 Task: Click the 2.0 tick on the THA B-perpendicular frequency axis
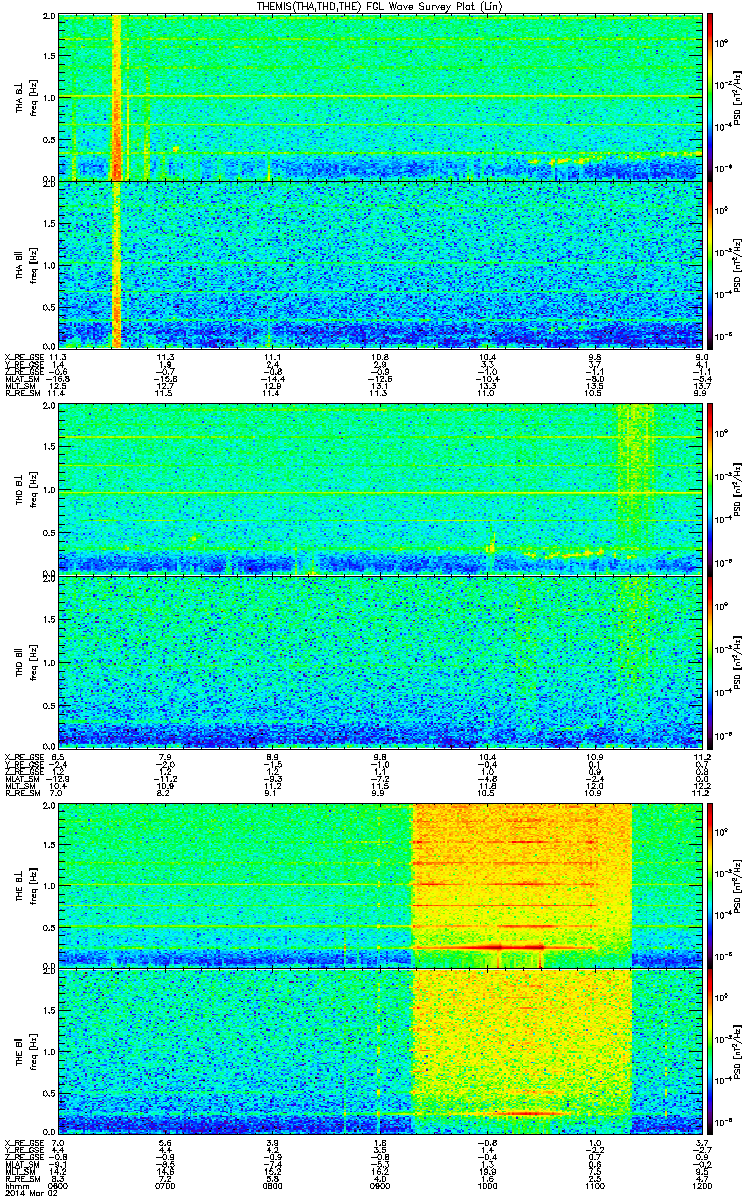[x=49, y=18]
